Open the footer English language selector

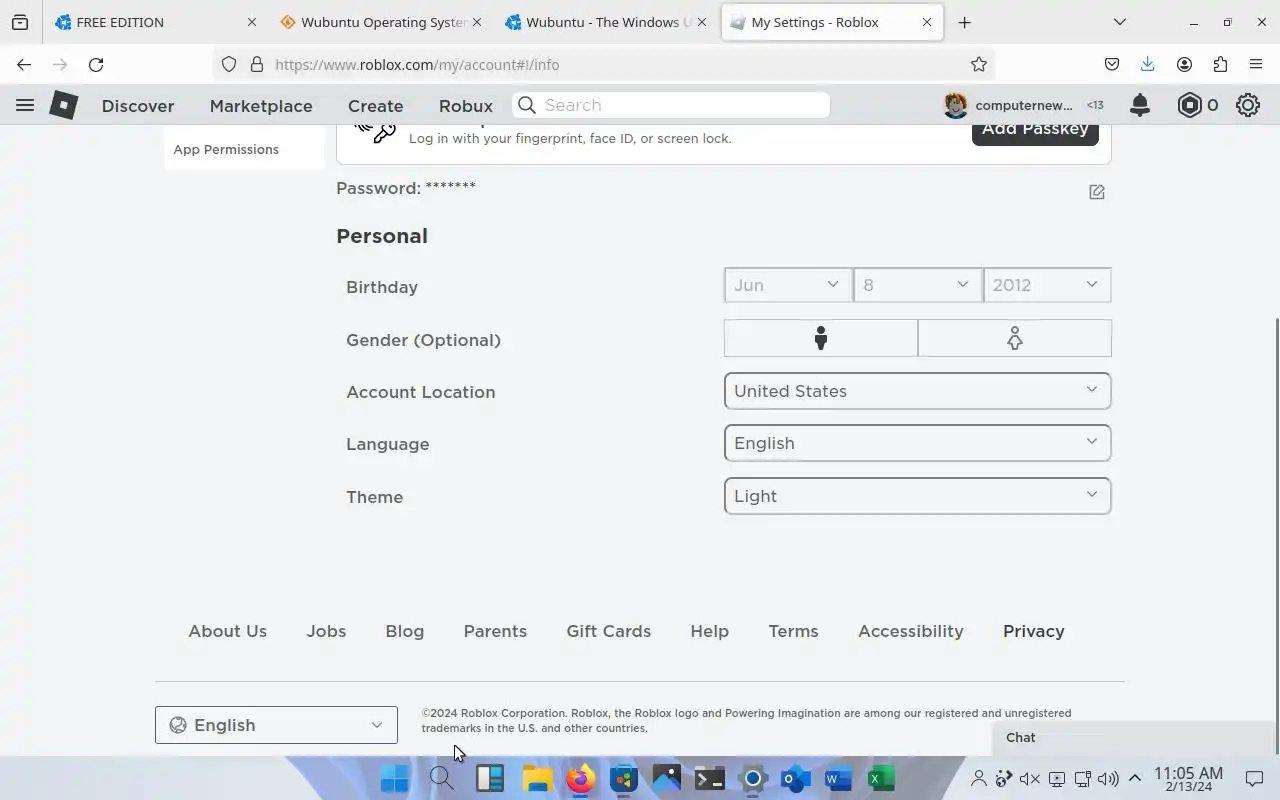click(276, 725)
